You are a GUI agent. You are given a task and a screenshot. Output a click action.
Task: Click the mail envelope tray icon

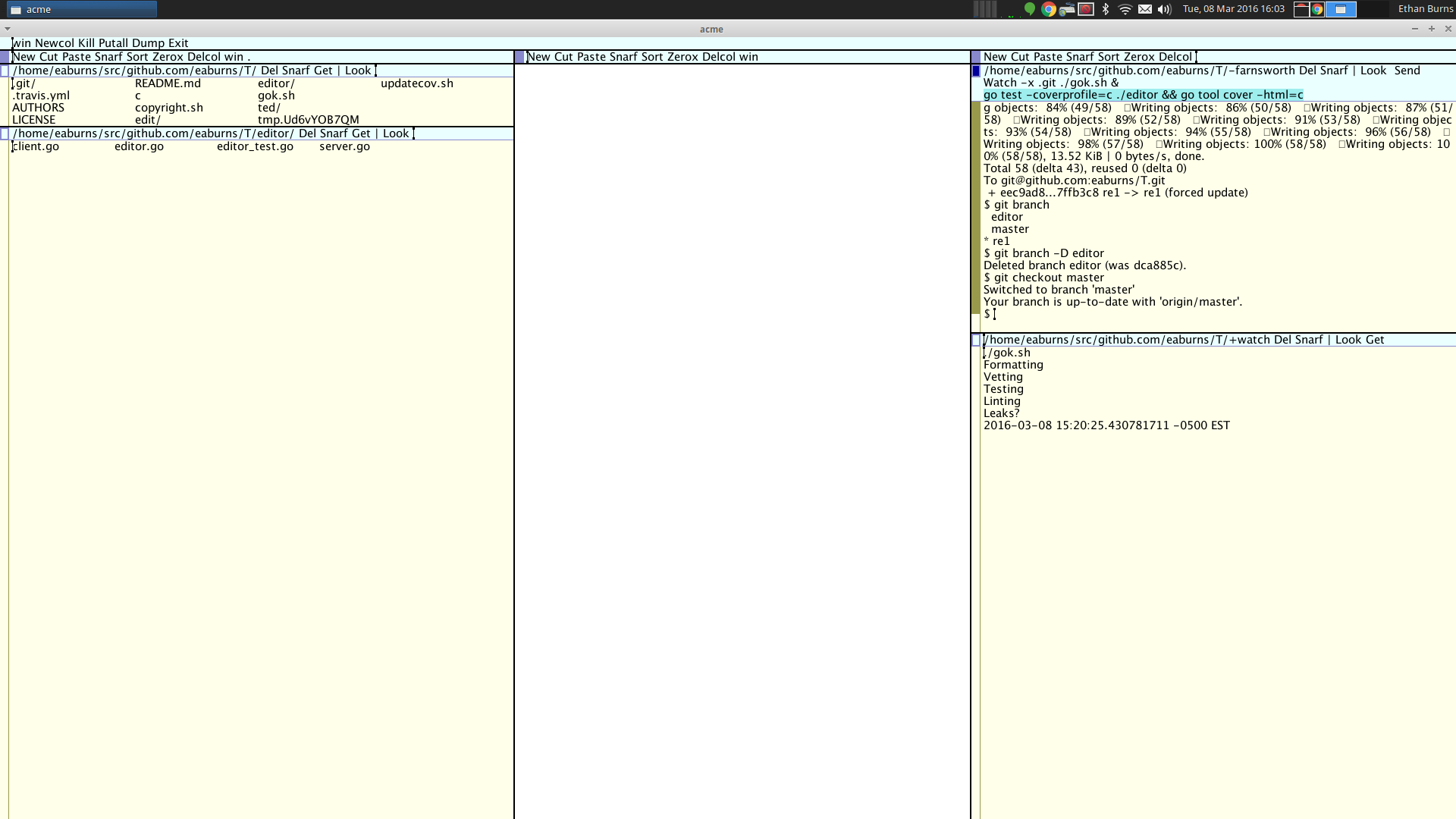[x=1145, y=9]
